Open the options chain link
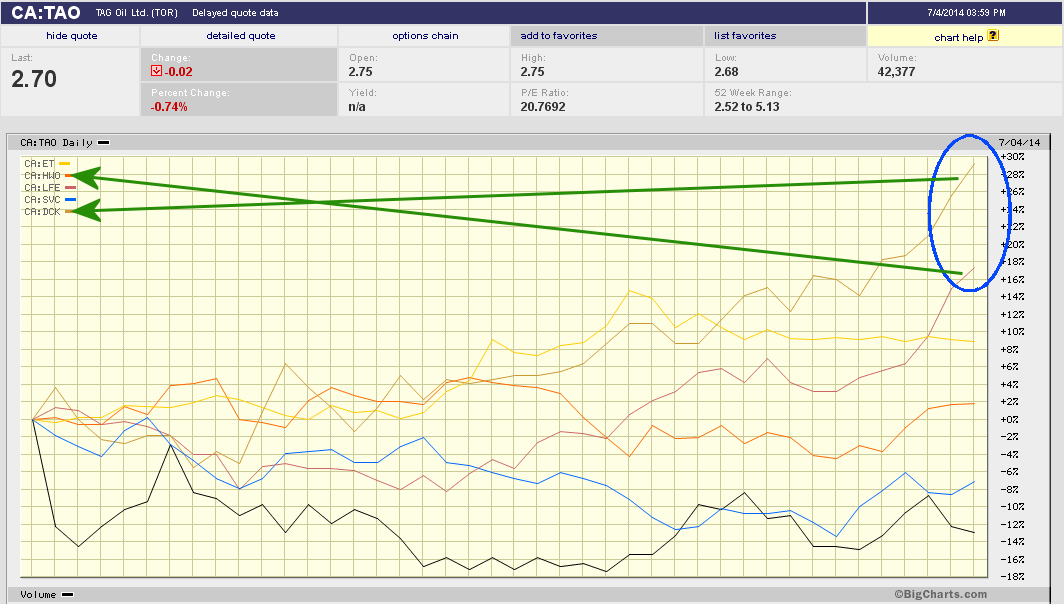The height and width of the screenshot is (604, 1064). [425, 36]
